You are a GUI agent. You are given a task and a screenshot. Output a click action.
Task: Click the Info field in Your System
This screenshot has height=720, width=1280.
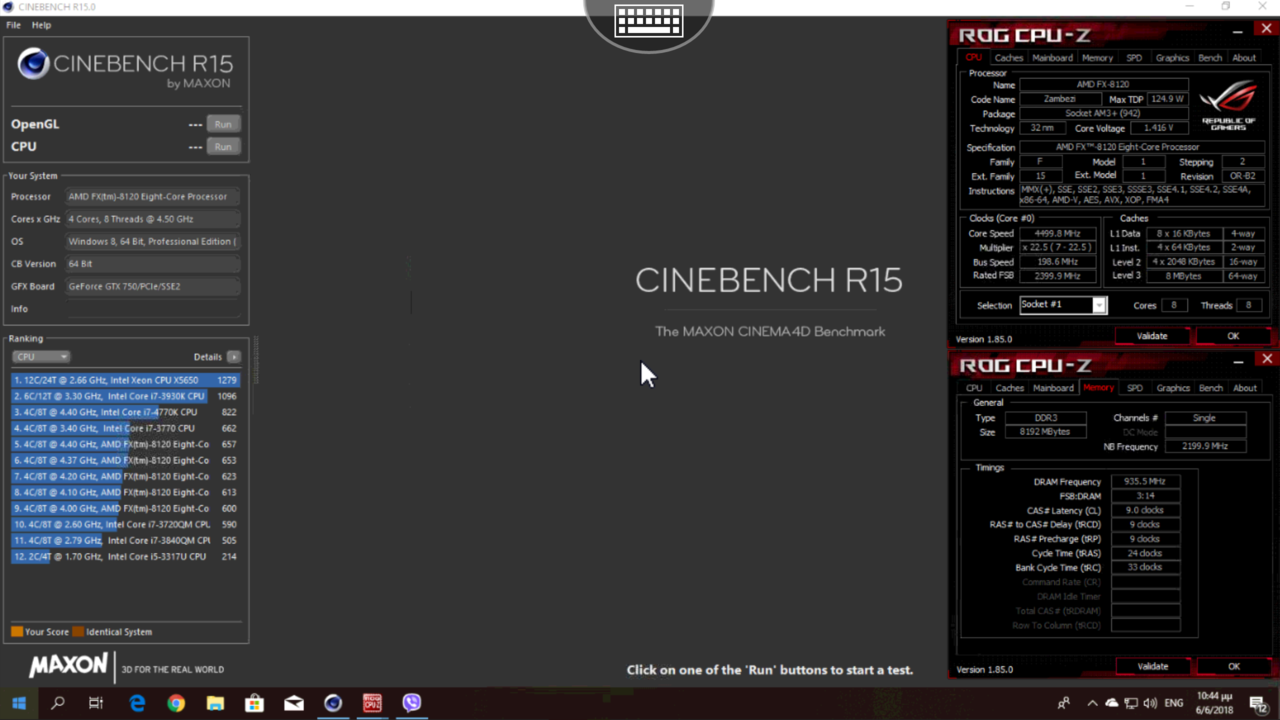tap(153, 308)
